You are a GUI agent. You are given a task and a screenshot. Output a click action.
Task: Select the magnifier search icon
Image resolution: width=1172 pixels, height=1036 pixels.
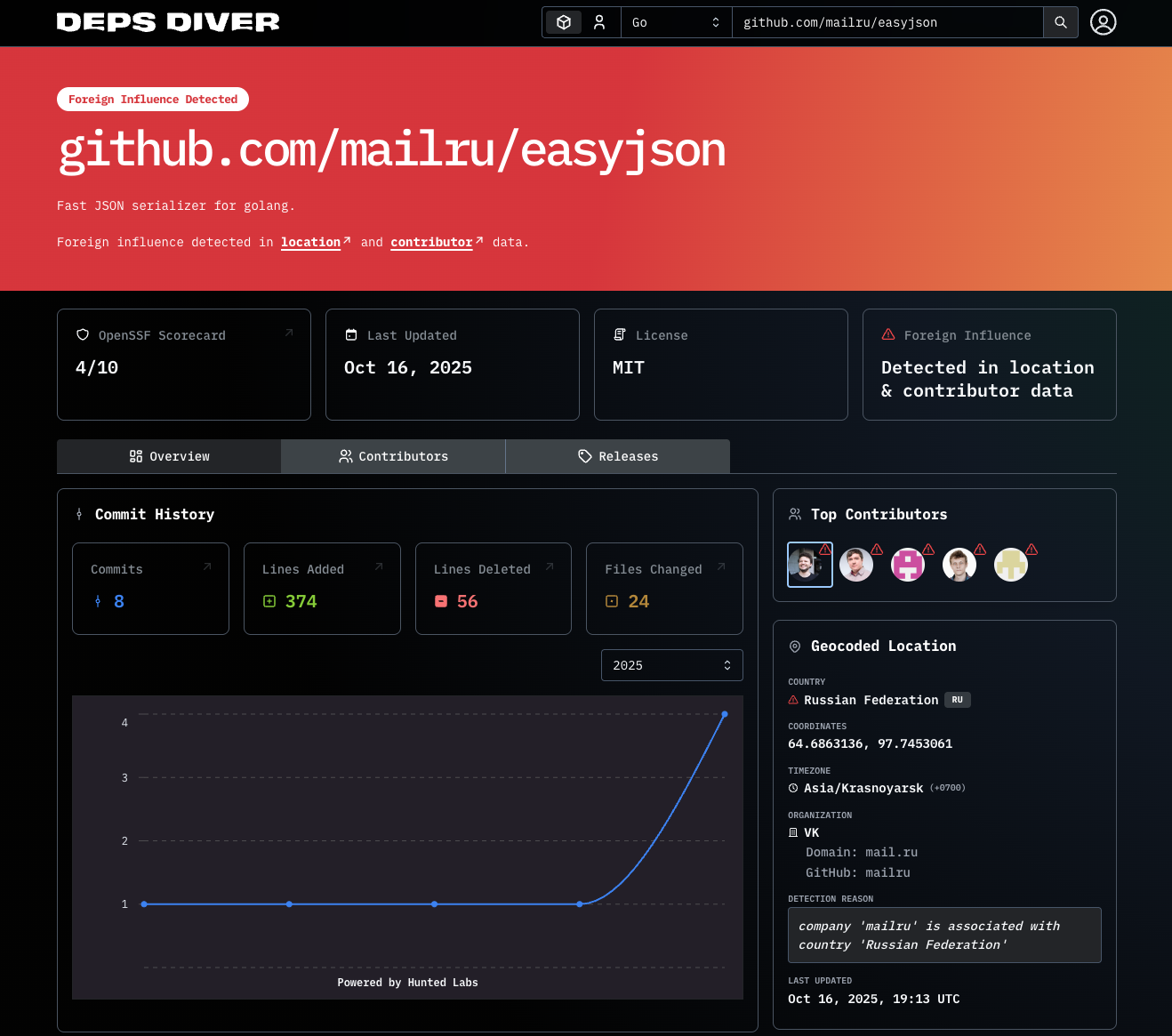click(1060, 22)
